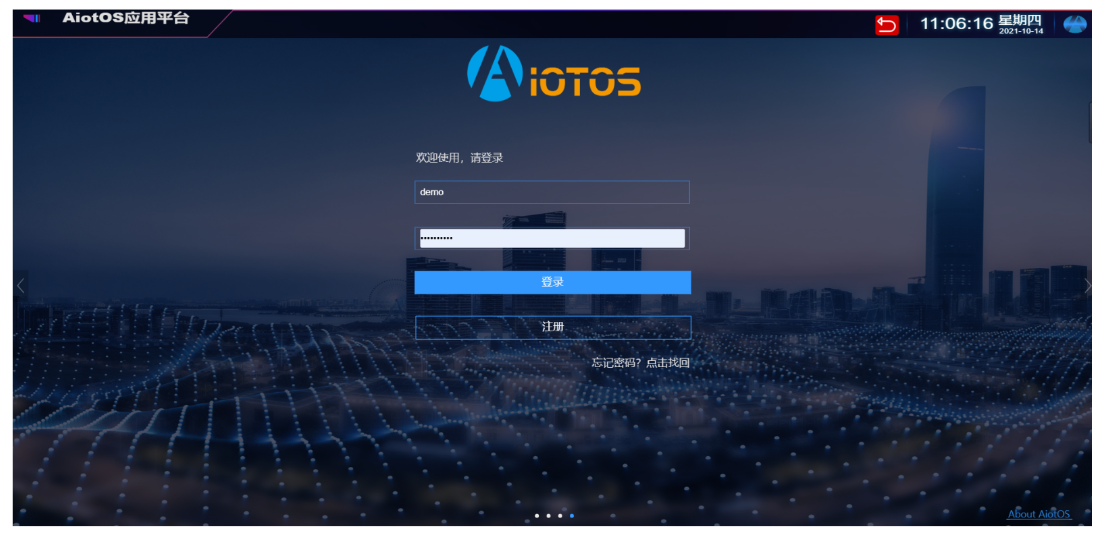Select the blue fourth carousel dot
Viewport: 1110px width, 537px height.
click(572, 516)
